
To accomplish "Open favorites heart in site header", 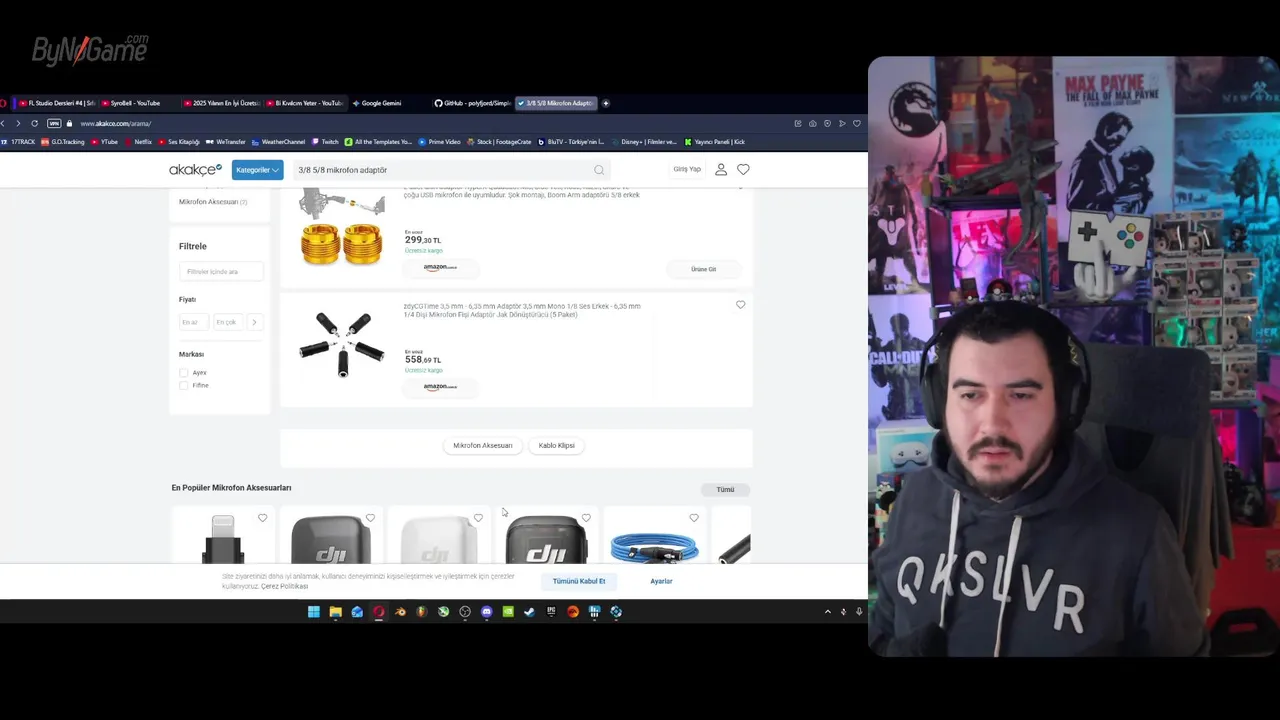I will 743,170.
